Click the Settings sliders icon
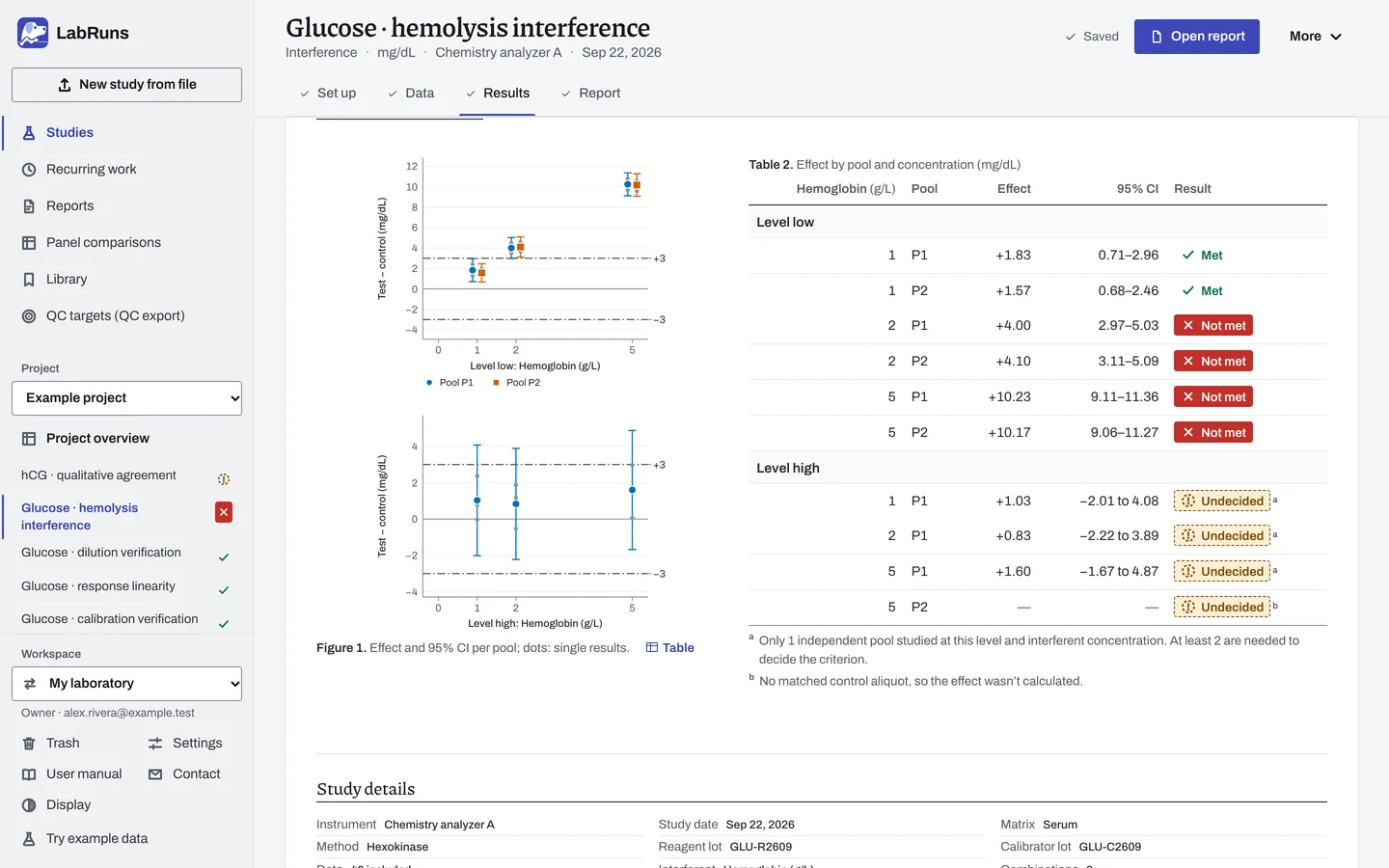The height and width of the screenshot is (868, 1389). coord(155,744)
